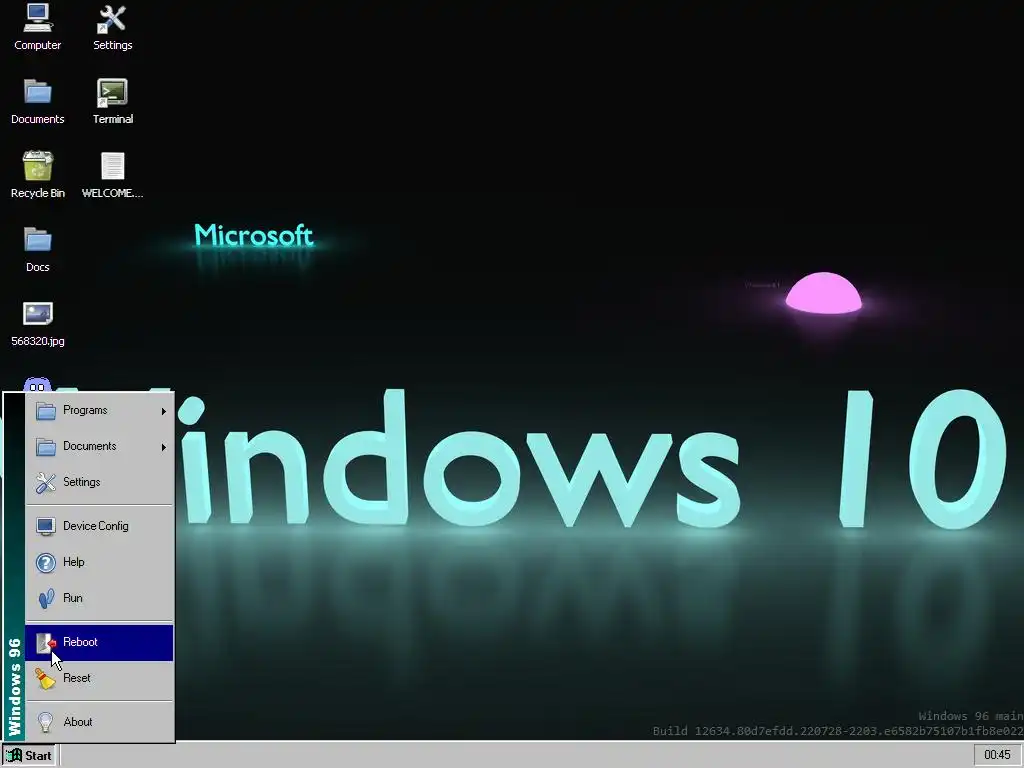Click the partially hidden desktop icon above Start menu
Image resolution: width=1024 pixels, height=768 pixels.
[x=37, y=385]
